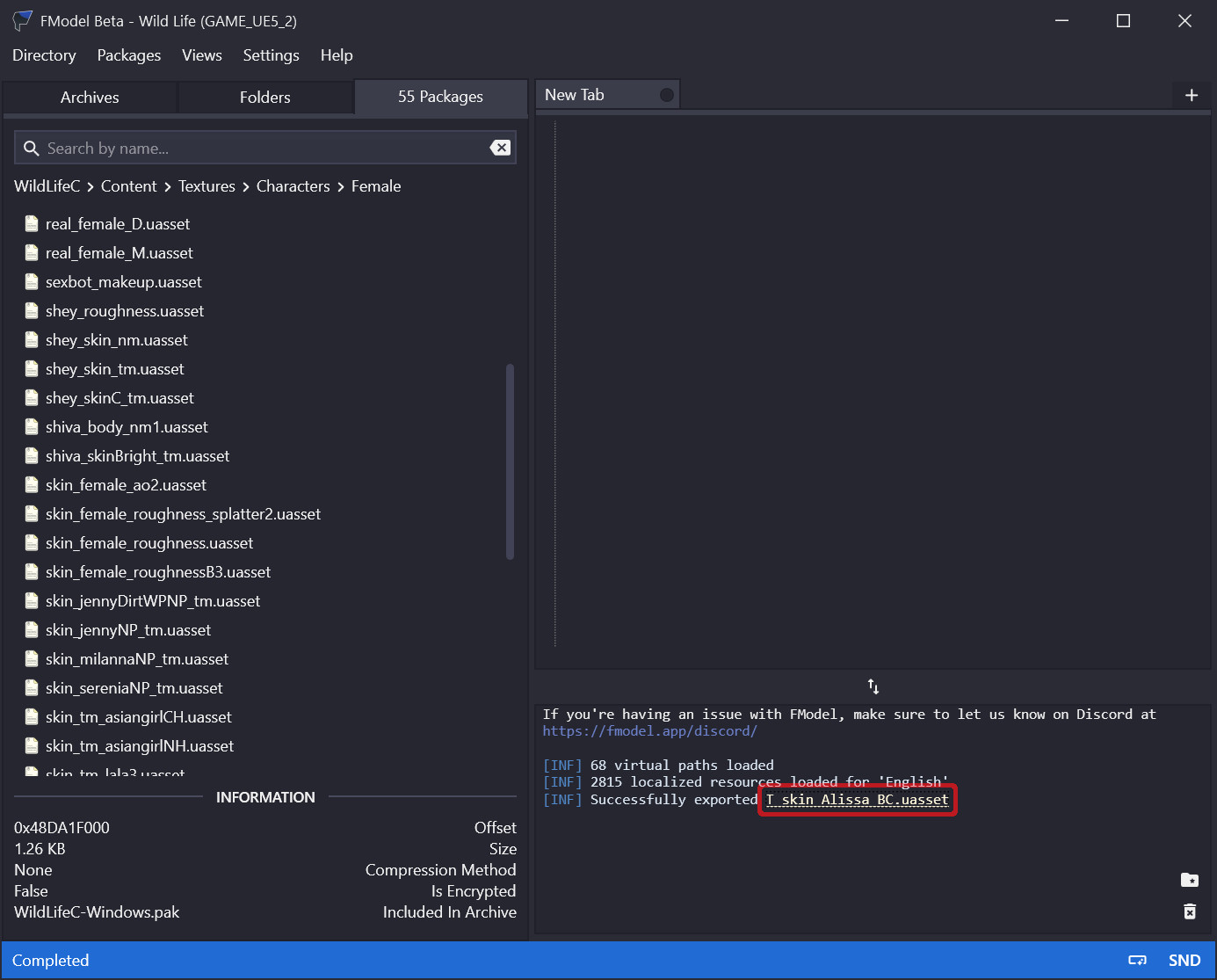Switch to the Folders tab
This screenshot has width=1217, height=980.
point(264,98)
